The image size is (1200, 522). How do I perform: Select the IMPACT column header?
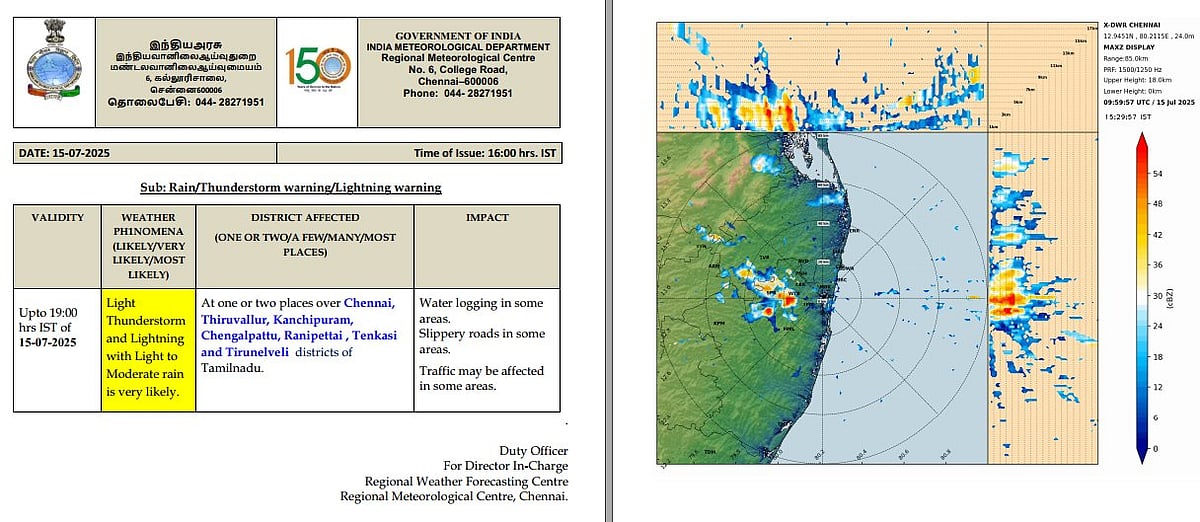486,217
